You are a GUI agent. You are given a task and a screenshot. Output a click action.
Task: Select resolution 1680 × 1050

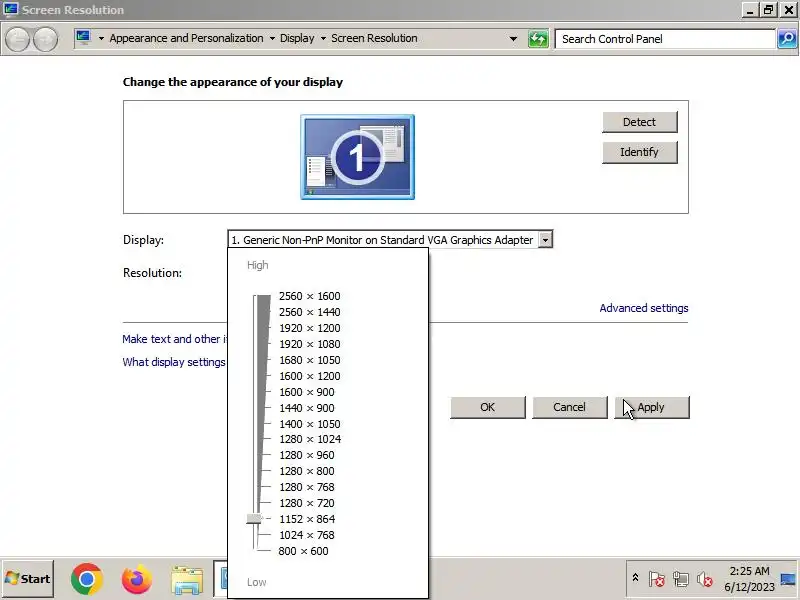309,360
